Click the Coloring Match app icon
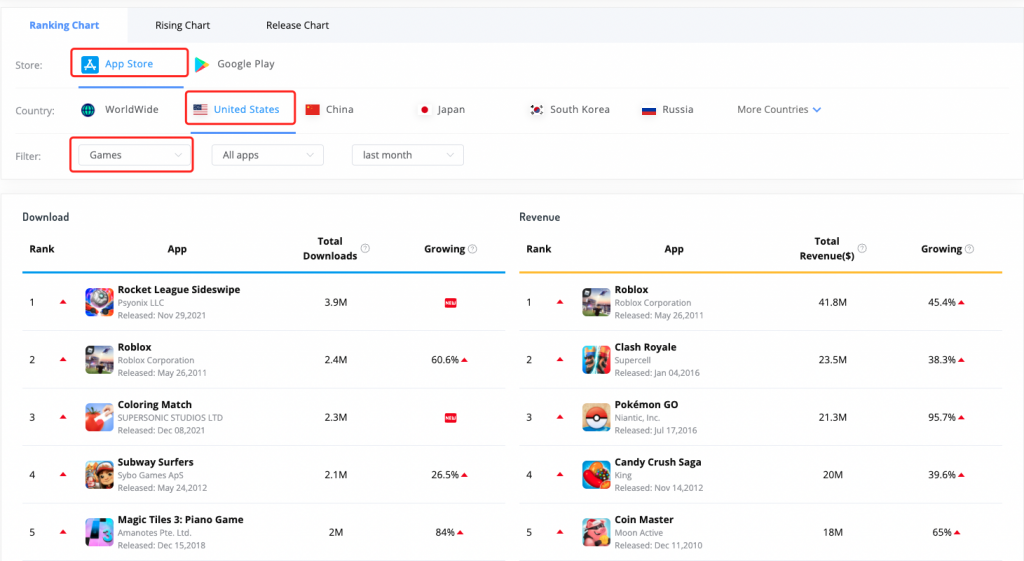Screen dimensions: 1024x561 99,417
